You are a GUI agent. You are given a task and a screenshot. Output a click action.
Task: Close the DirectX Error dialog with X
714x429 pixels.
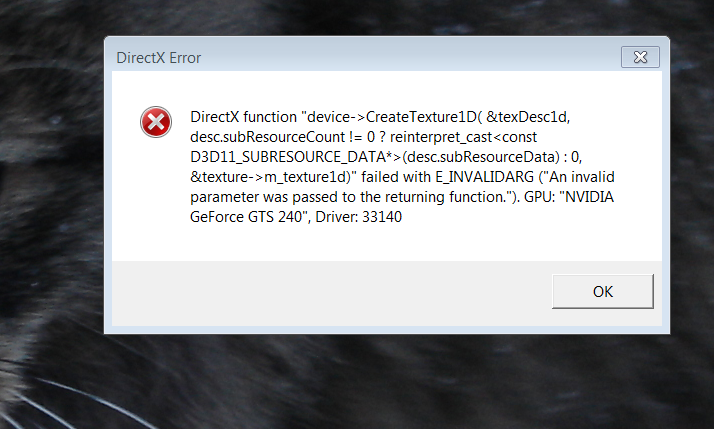coord(640,57)
